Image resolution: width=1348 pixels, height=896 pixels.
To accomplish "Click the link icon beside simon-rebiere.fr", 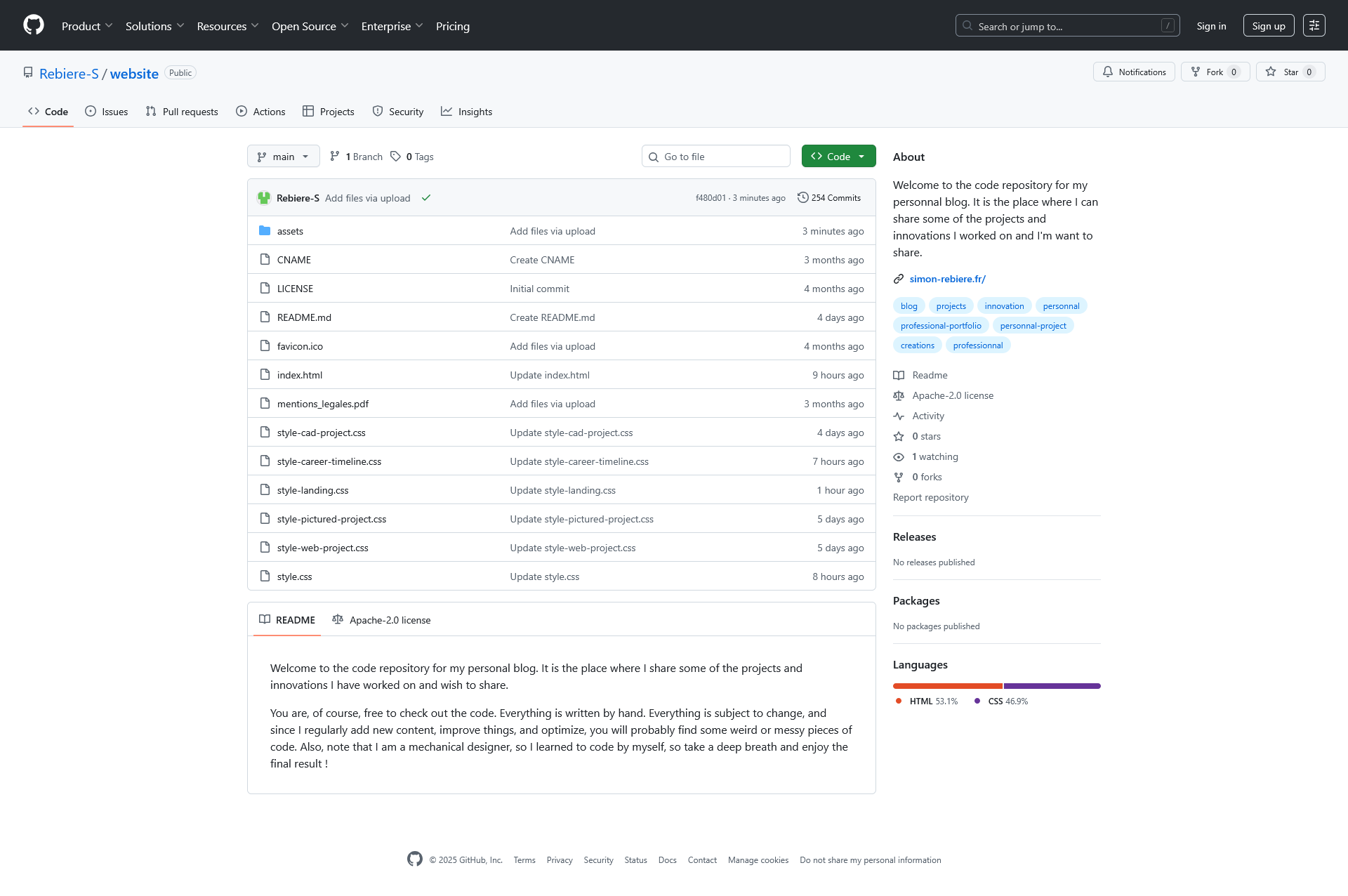I will point(898,279).
